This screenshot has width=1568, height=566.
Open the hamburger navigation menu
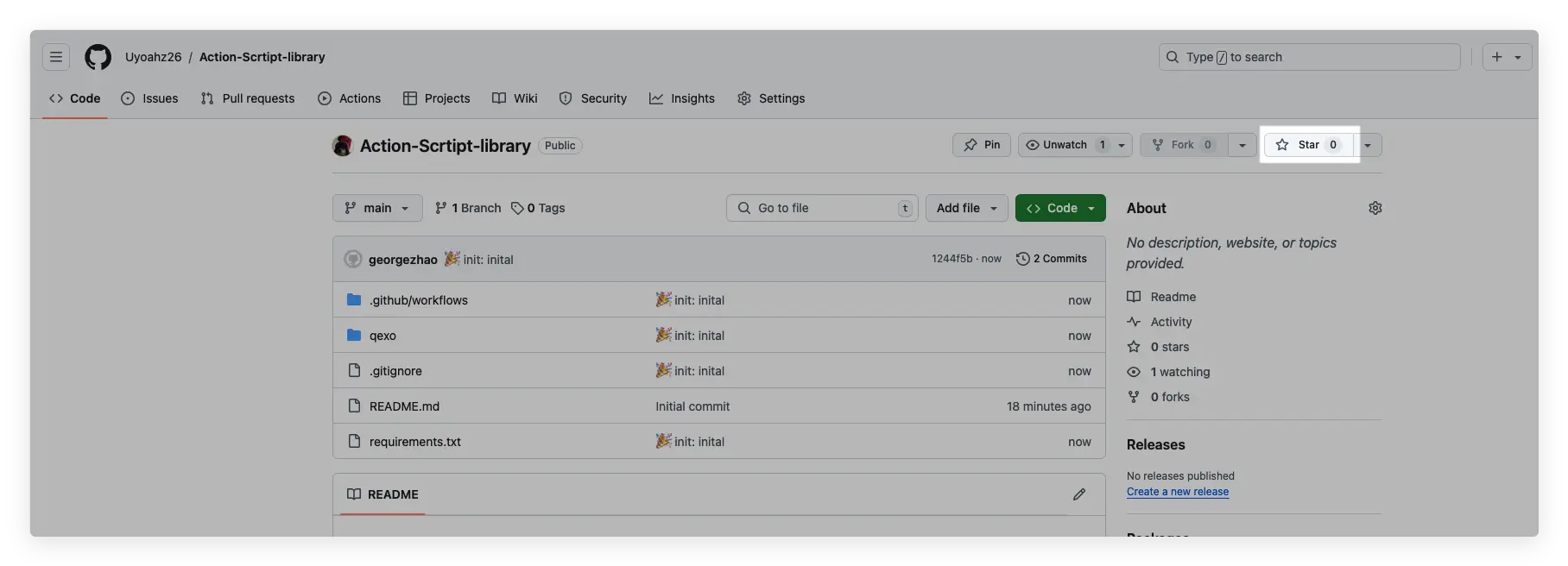pos(56,57)
